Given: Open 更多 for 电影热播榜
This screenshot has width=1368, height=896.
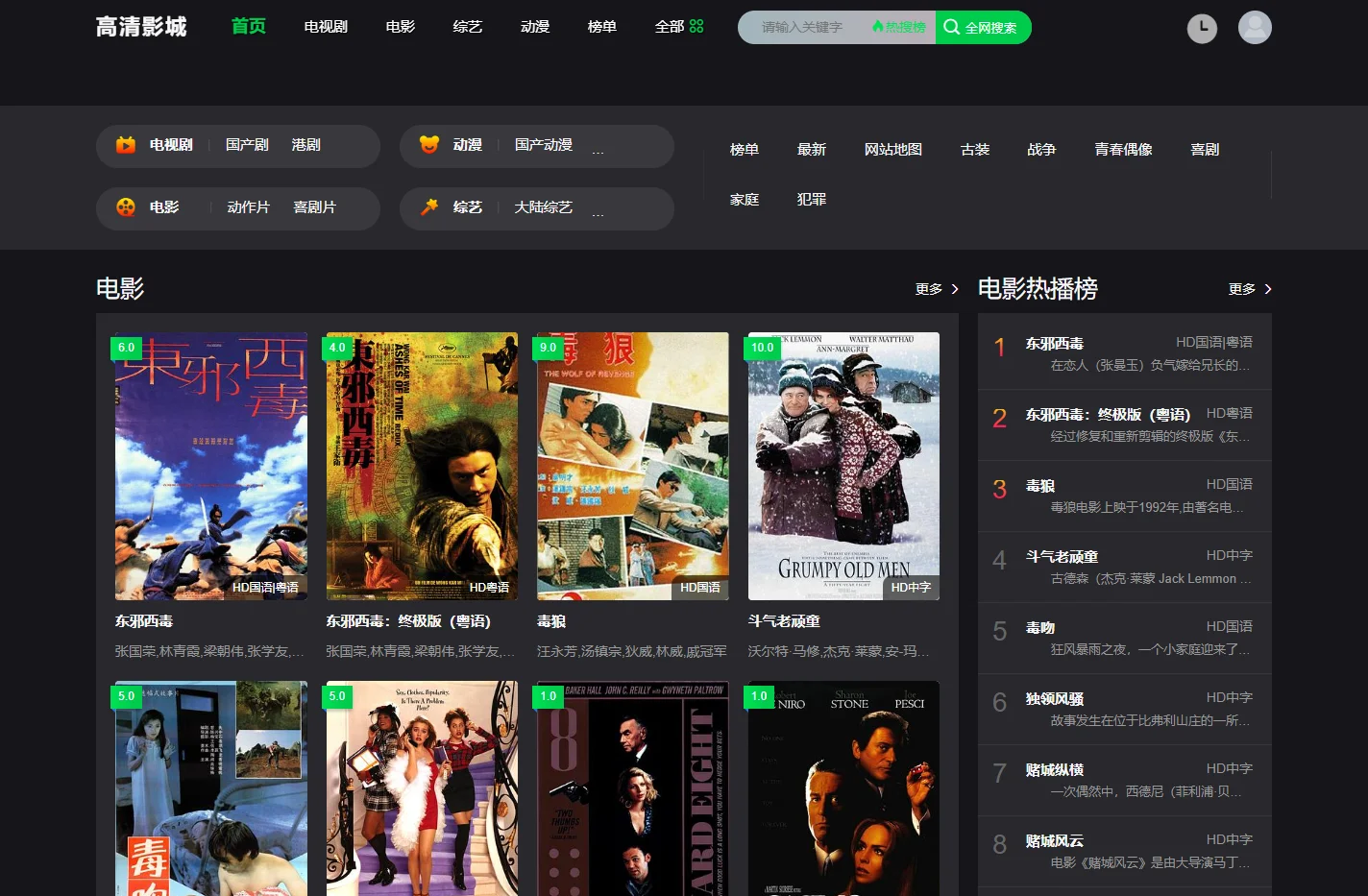Looking at the screenshot, I should pyautogui.click(x=1250, y=289).
